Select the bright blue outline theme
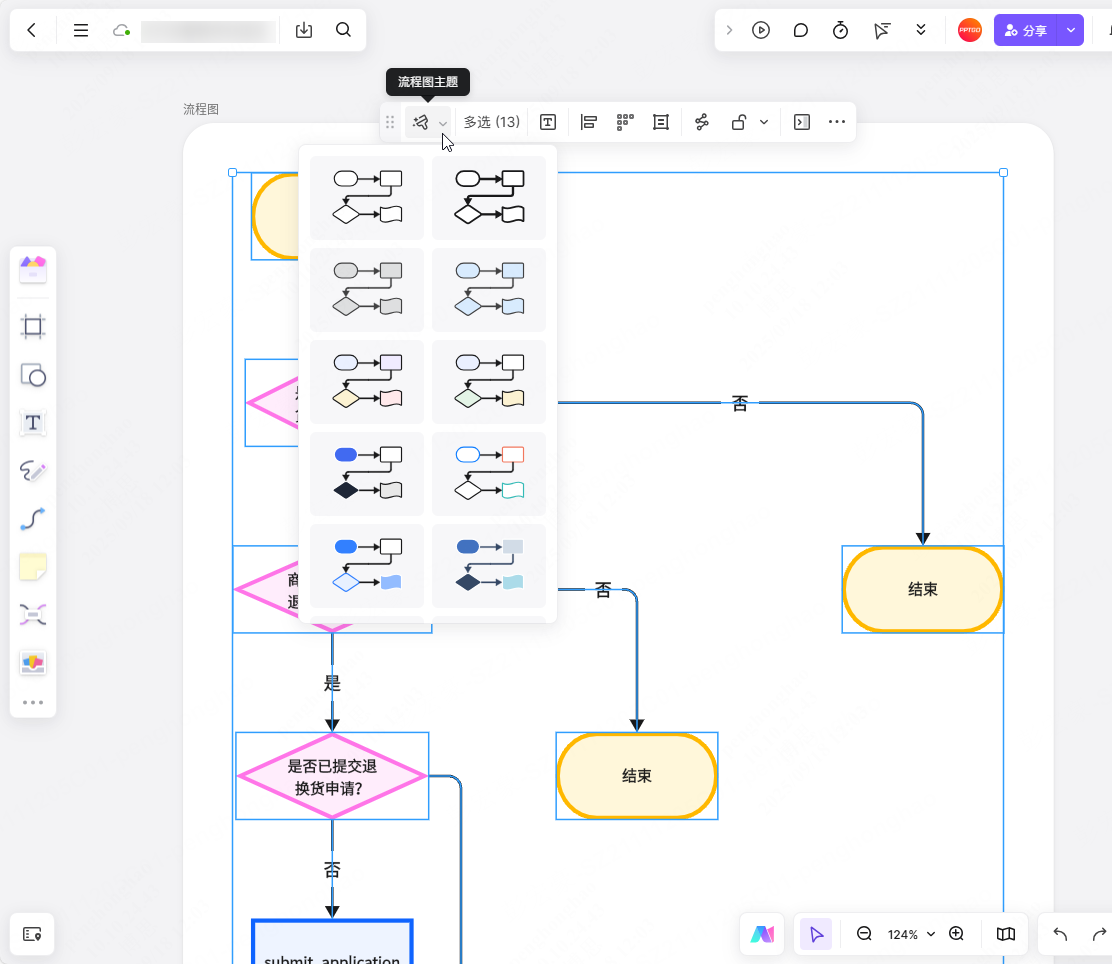This screenshot has height=964, width=1112. point(367,566)
